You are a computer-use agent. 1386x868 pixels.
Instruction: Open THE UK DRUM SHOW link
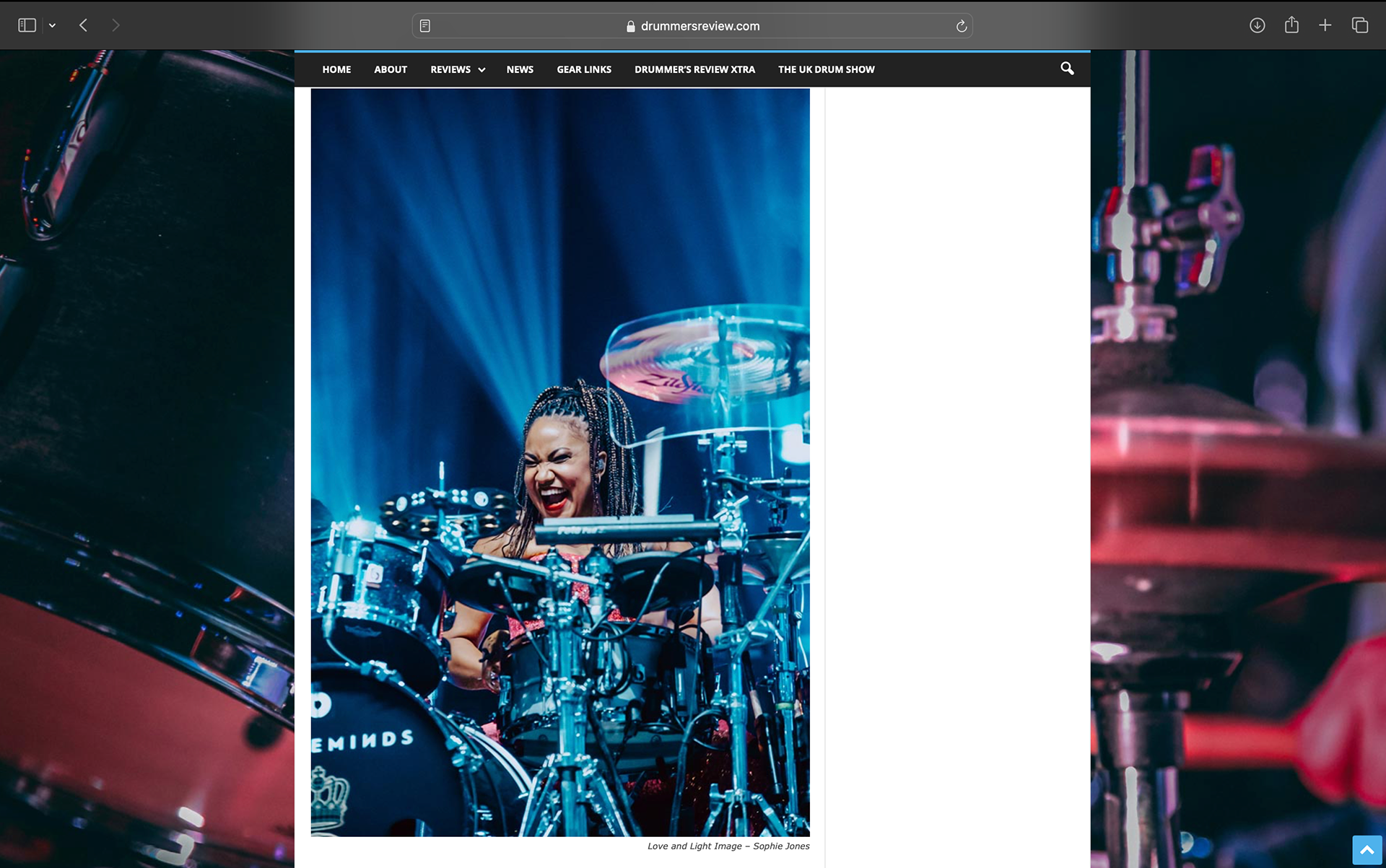[x=826, y=69]
